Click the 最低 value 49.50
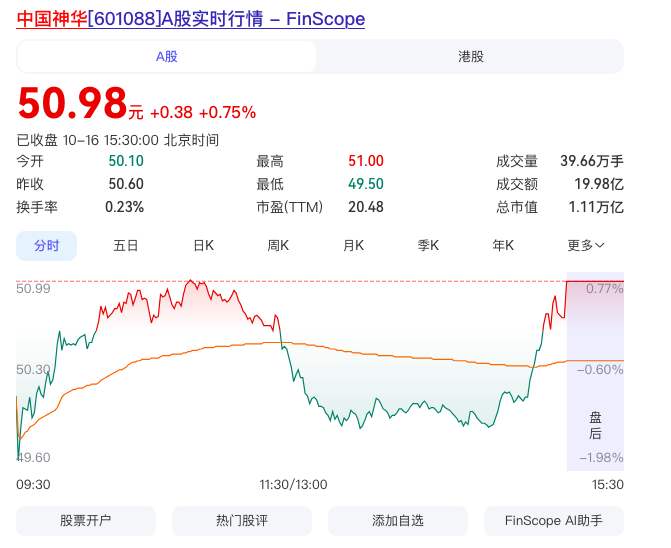This screenshot has height=548, width=671. pos(366,184)
